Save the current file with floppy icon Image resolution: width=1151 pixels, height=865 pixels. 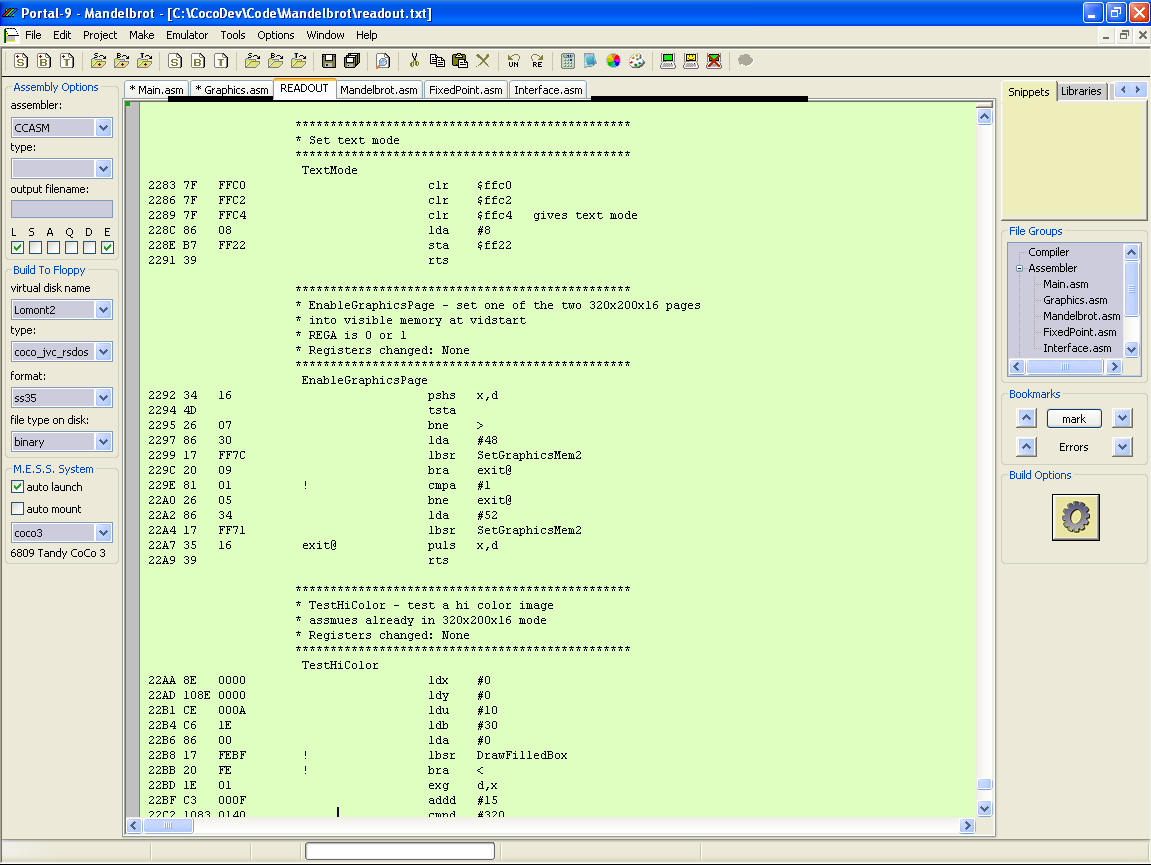click(329, 61)
